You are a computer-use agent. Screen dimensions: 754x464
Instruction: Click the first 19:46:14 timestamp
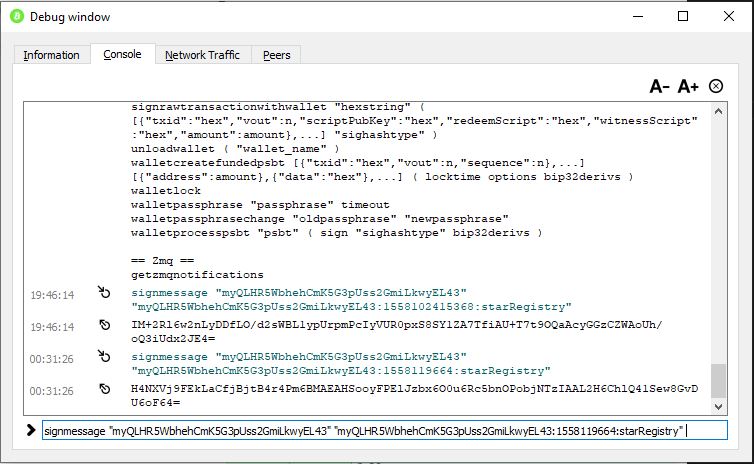[x=52, y=295]
